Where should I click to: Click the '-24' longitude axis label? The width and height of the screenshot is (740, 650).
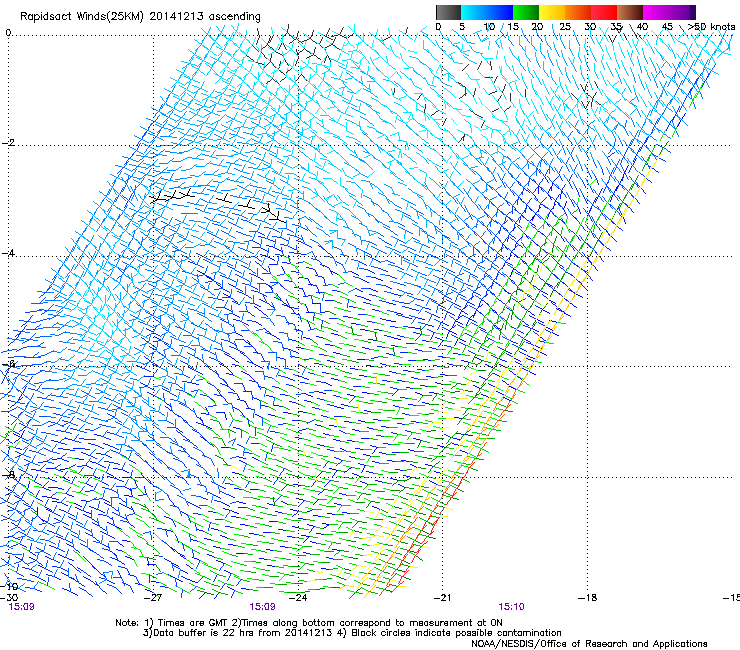(x=298, y=598)
